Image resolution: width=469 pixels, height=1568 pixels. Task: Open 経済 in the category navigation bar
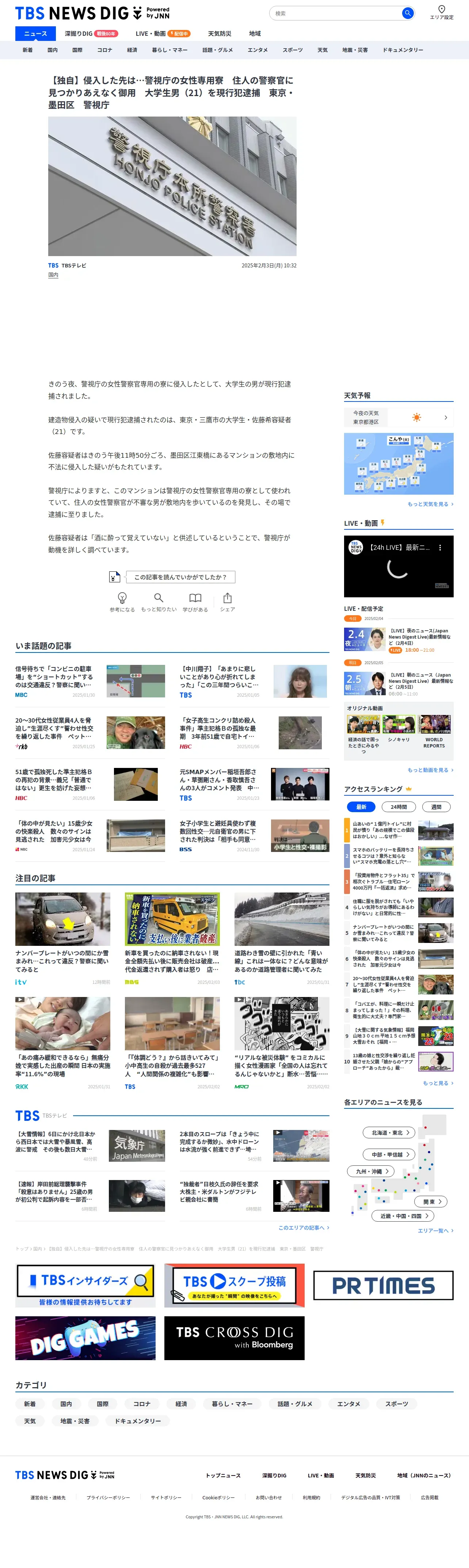(132, 50)
